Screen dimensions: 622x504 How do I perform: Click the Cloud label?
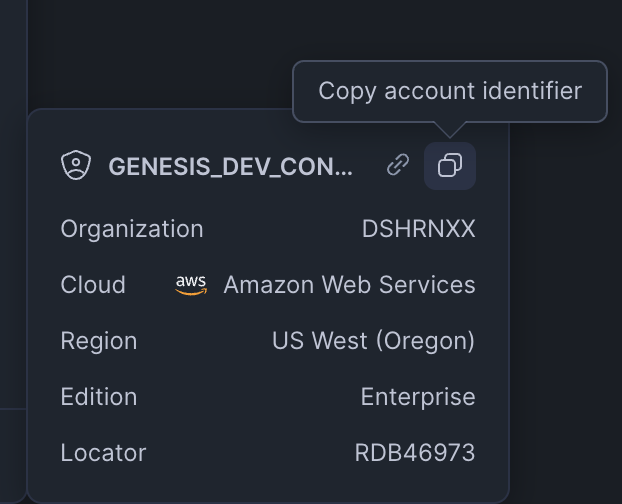tap(93, 285)
